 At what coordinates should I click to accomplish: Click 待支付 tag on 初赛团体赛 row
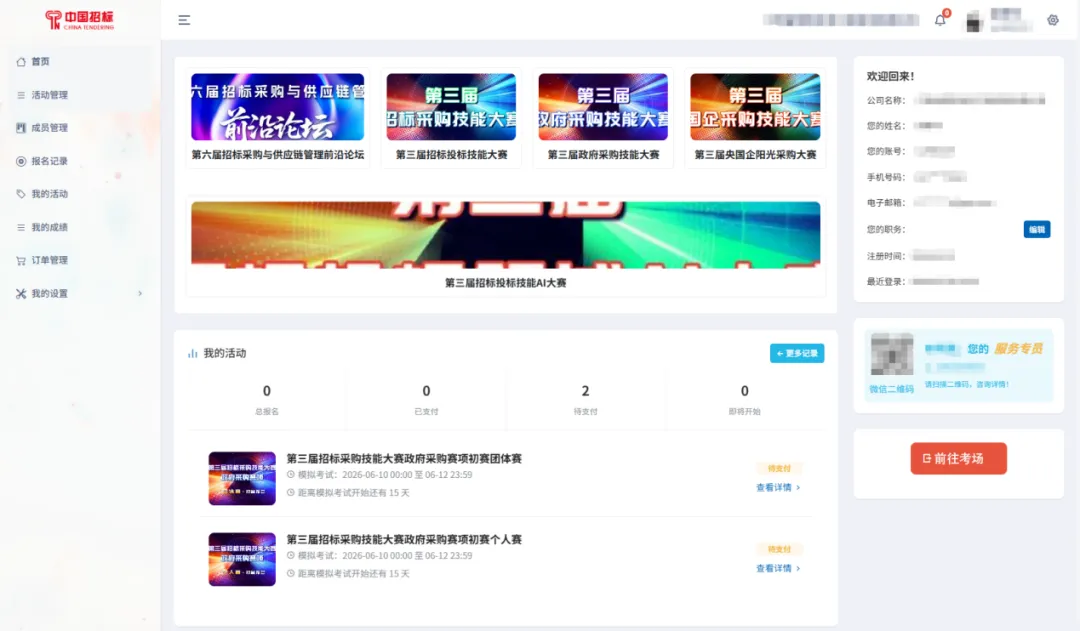[779, 468]
